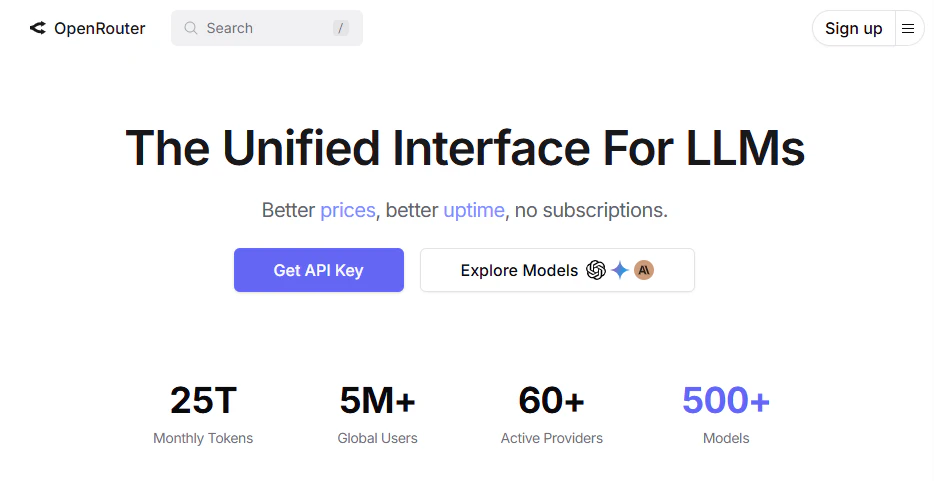Focus the Search input field
Screen dimensions: 934x481
267,28
